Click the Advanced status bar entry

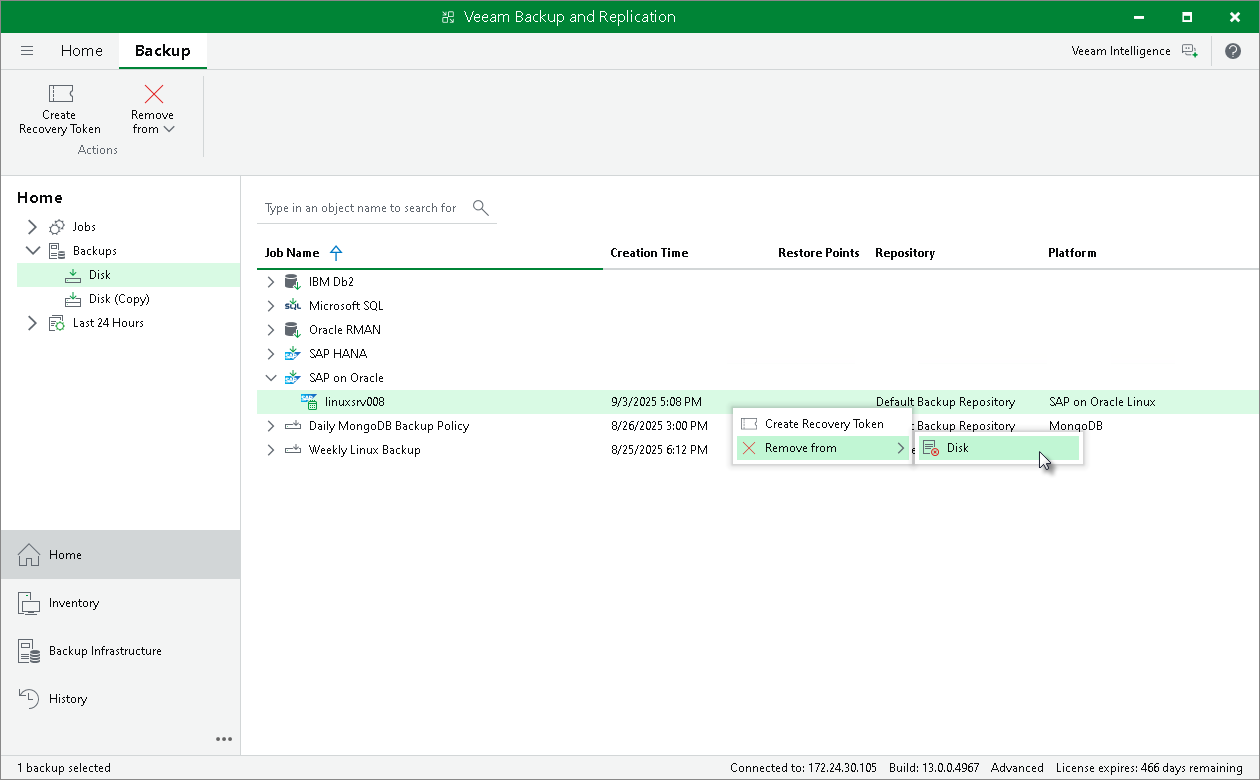tap(1017, 768)
